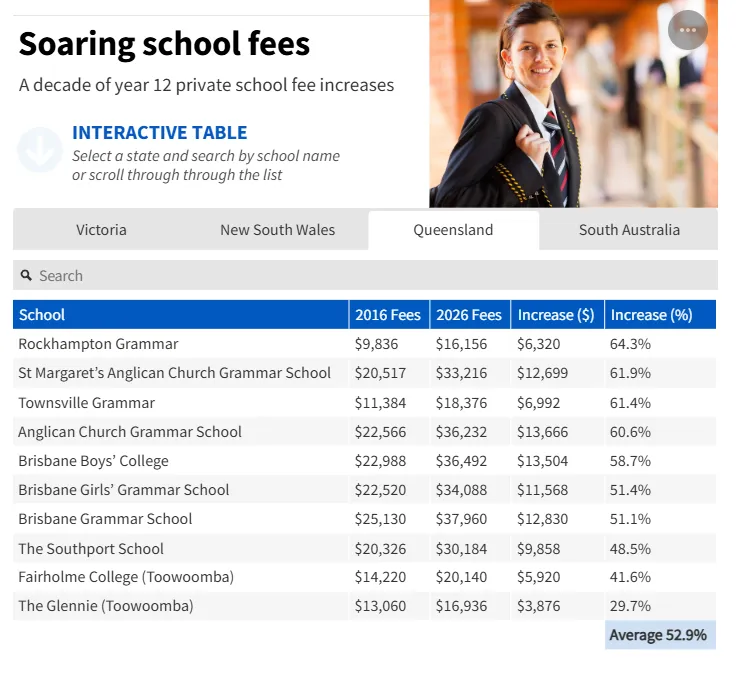741x690 pixels.
Task: Click the Townsville Grammar school name
Action: 87,403
